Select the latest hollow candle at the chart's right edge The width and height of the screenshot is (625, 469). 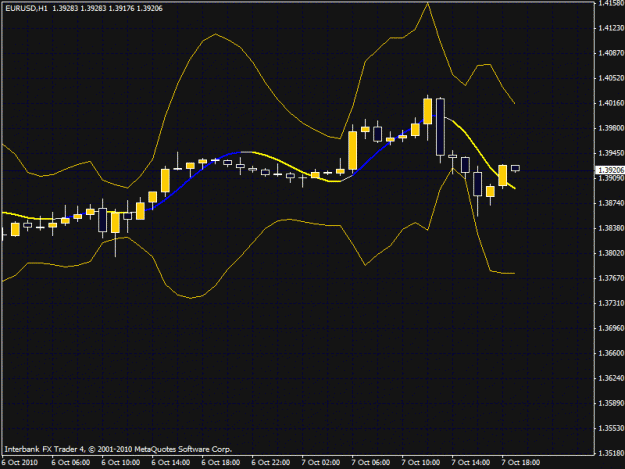[x=515, y=169]
